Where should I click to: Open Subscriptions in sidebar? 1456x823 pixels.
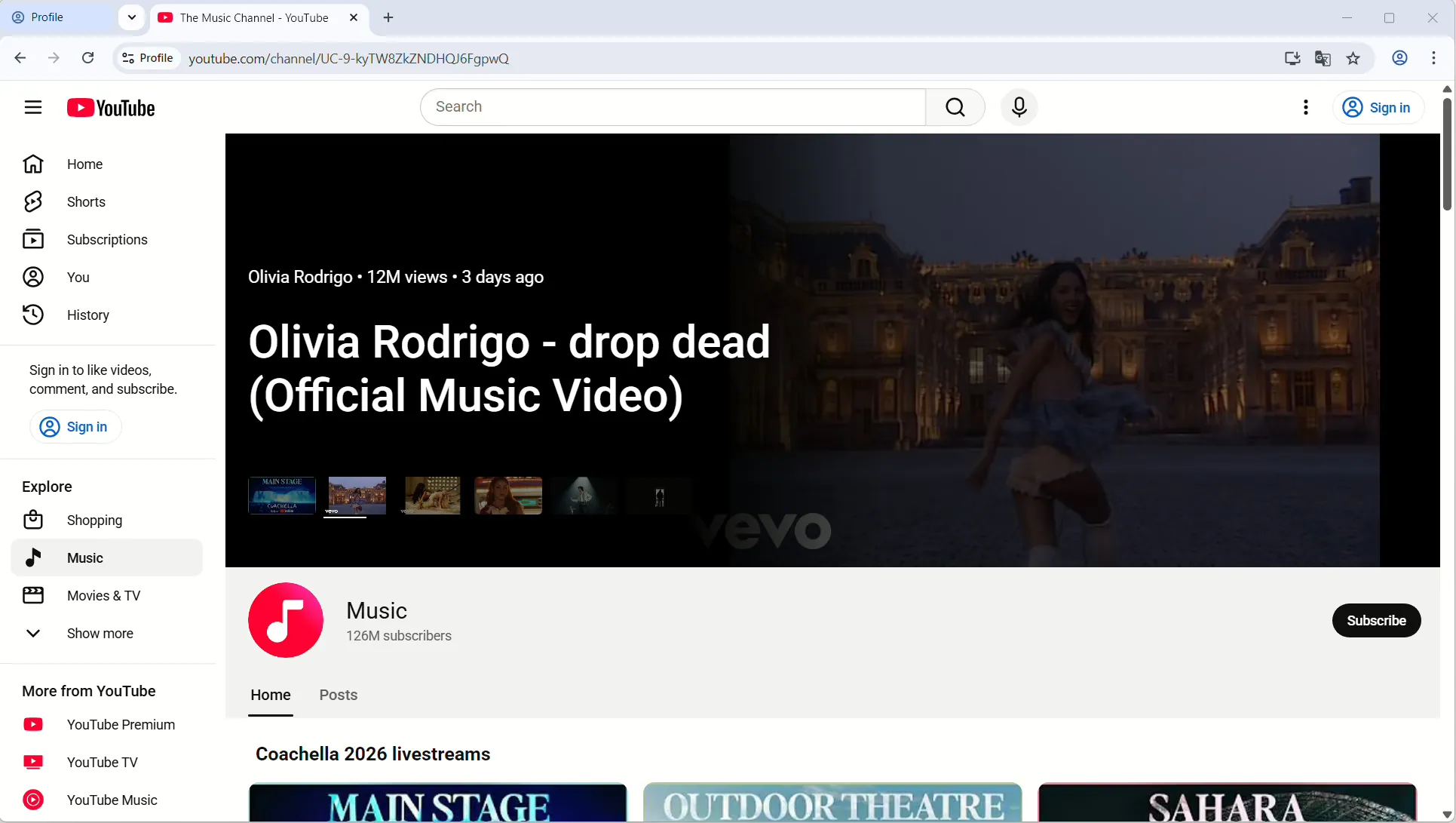pos(107,239)
